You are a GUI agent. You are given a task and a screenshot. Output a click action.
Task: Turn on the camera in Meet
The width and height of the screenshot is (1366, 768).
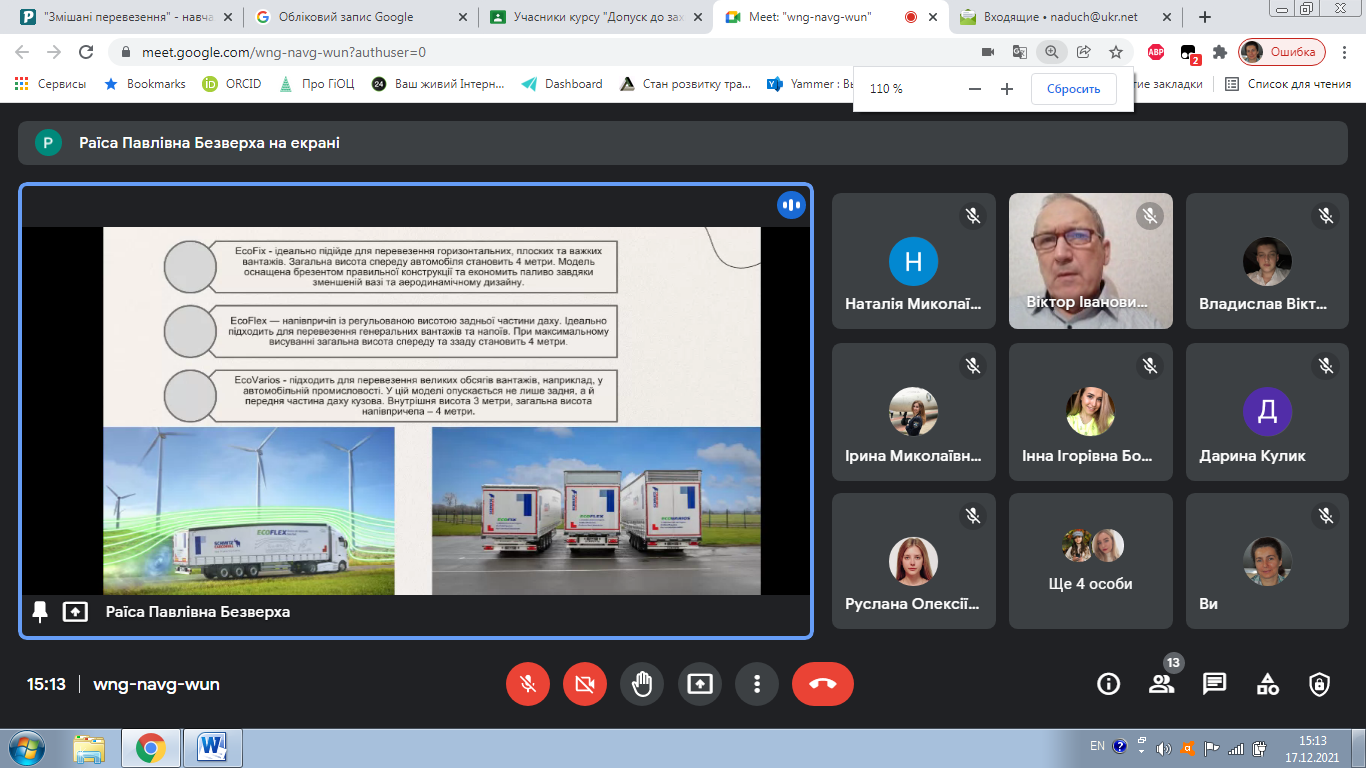tap(585, 684)
